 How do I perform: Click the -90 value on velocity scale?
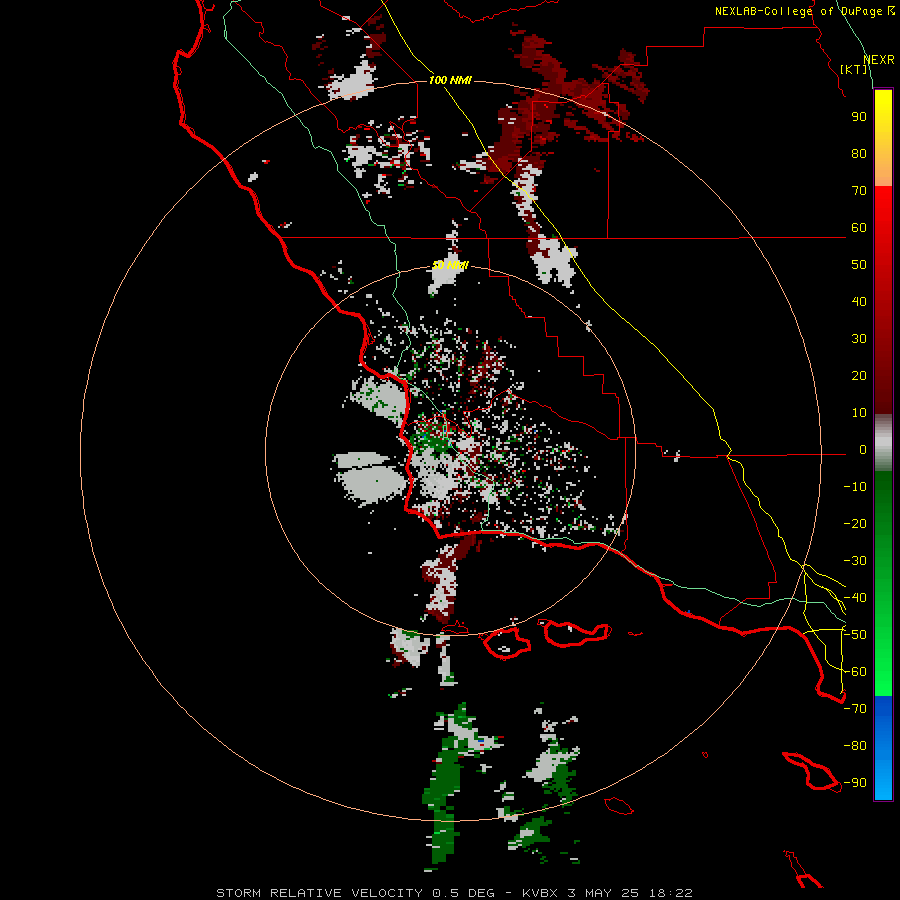tap(855, 783)
